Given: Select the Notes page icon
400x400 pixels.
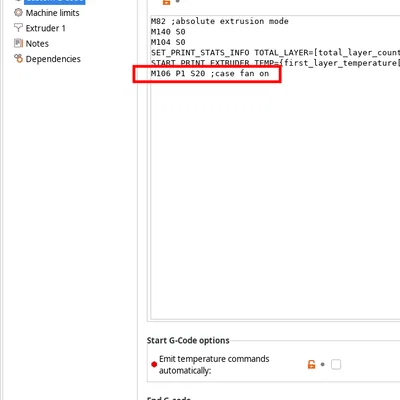Looking at the screenshot, I should pyautogui.click(x=18, y=43).
